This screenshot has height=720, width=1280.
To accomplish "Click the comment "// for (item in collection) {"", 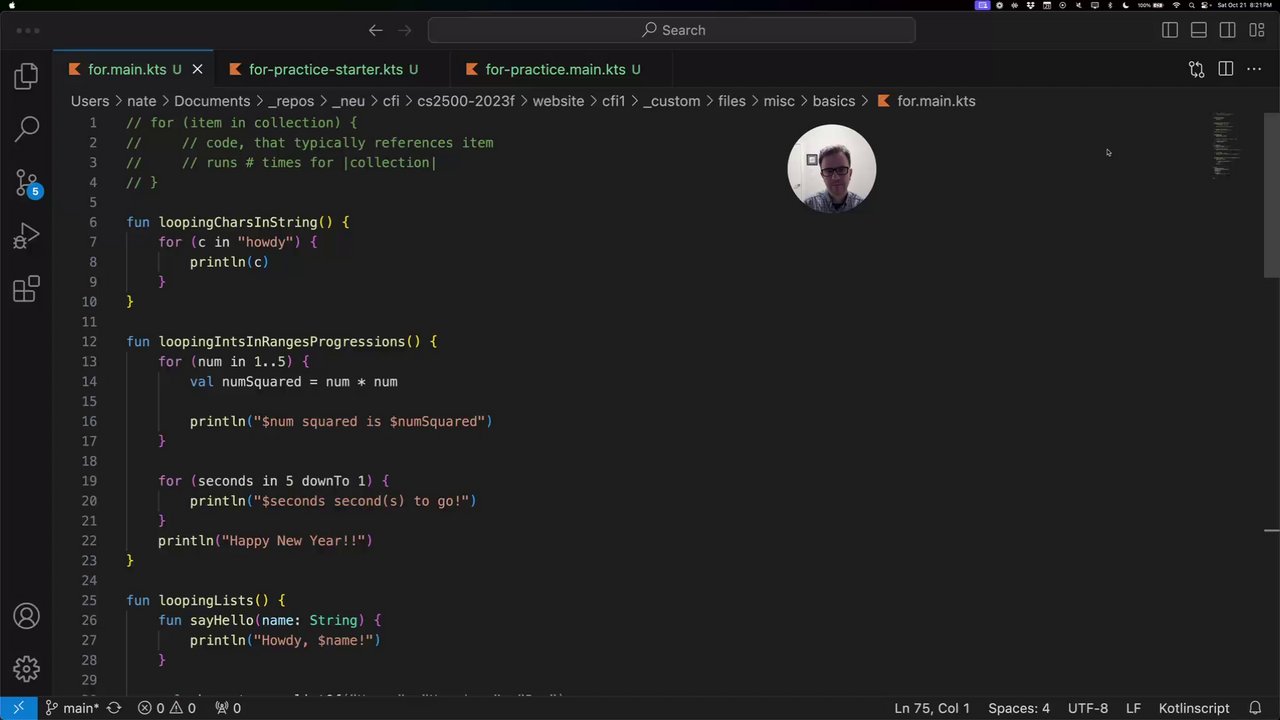I will click(x=241, y=123).
